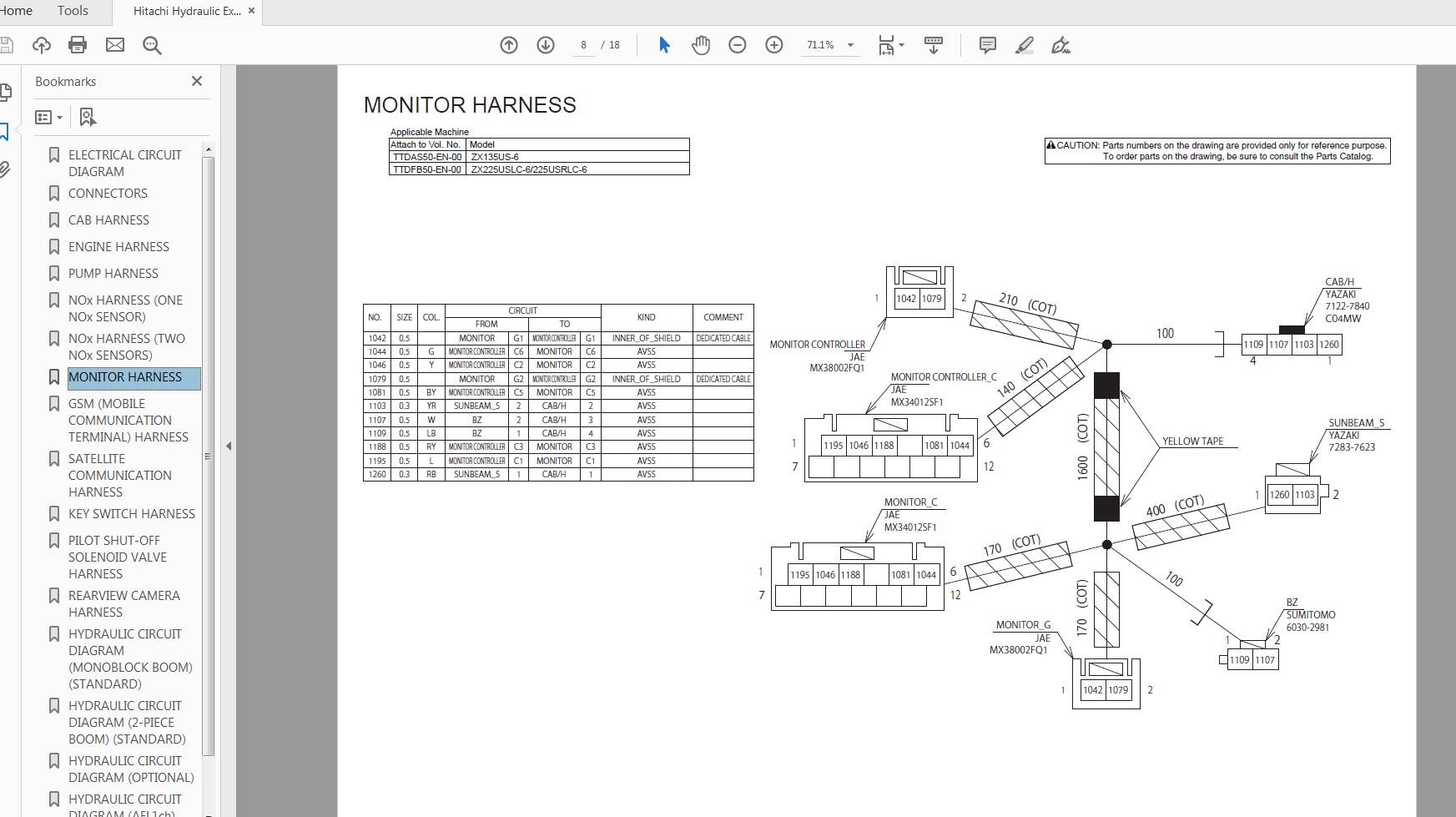Switch to the Home tab
This screenshot has width=1456, height=817.
pyautogui.click(x=17, y=11)
